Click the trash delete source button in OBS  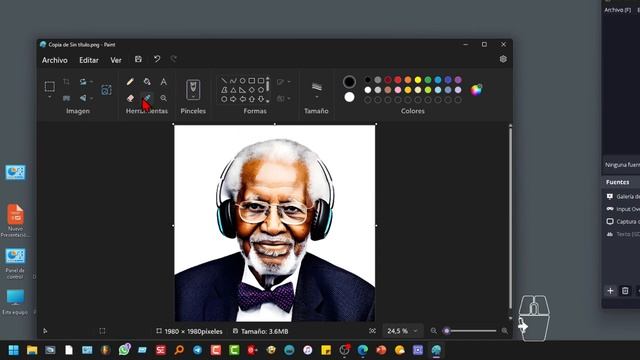[x=625, y=291]
